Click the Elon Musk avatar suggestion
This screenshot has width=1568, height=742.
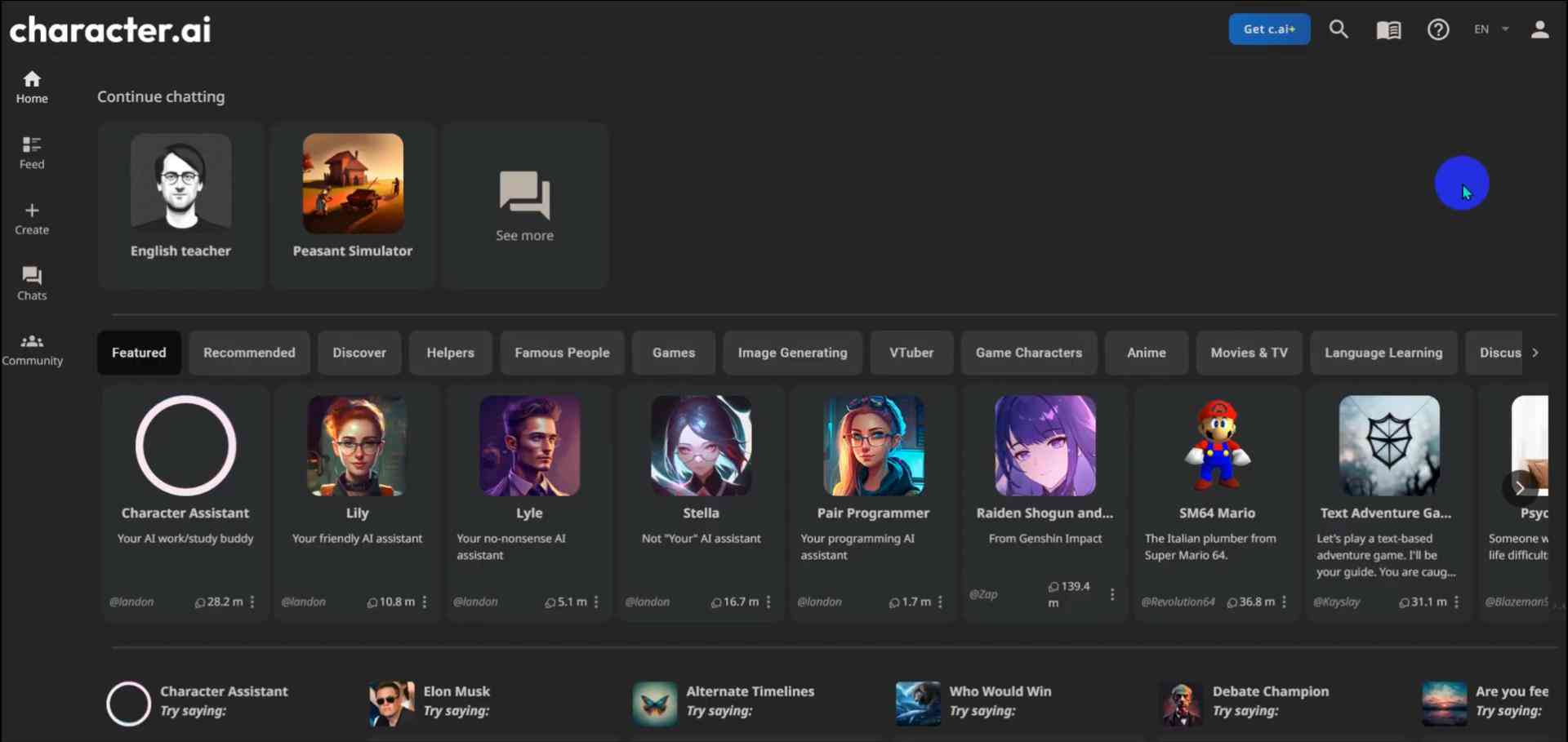coord(391,704)
